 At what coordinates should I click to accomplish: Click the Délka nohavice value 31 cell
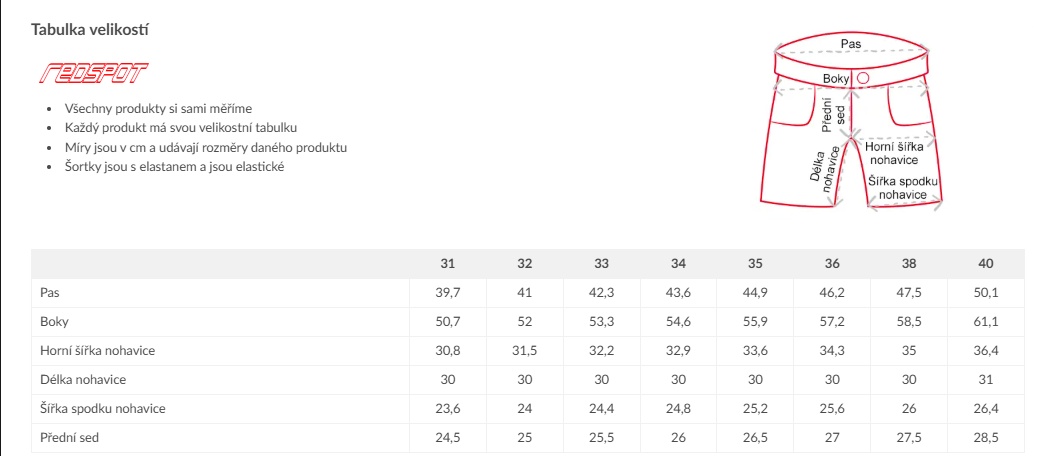[x=986, y=380]
